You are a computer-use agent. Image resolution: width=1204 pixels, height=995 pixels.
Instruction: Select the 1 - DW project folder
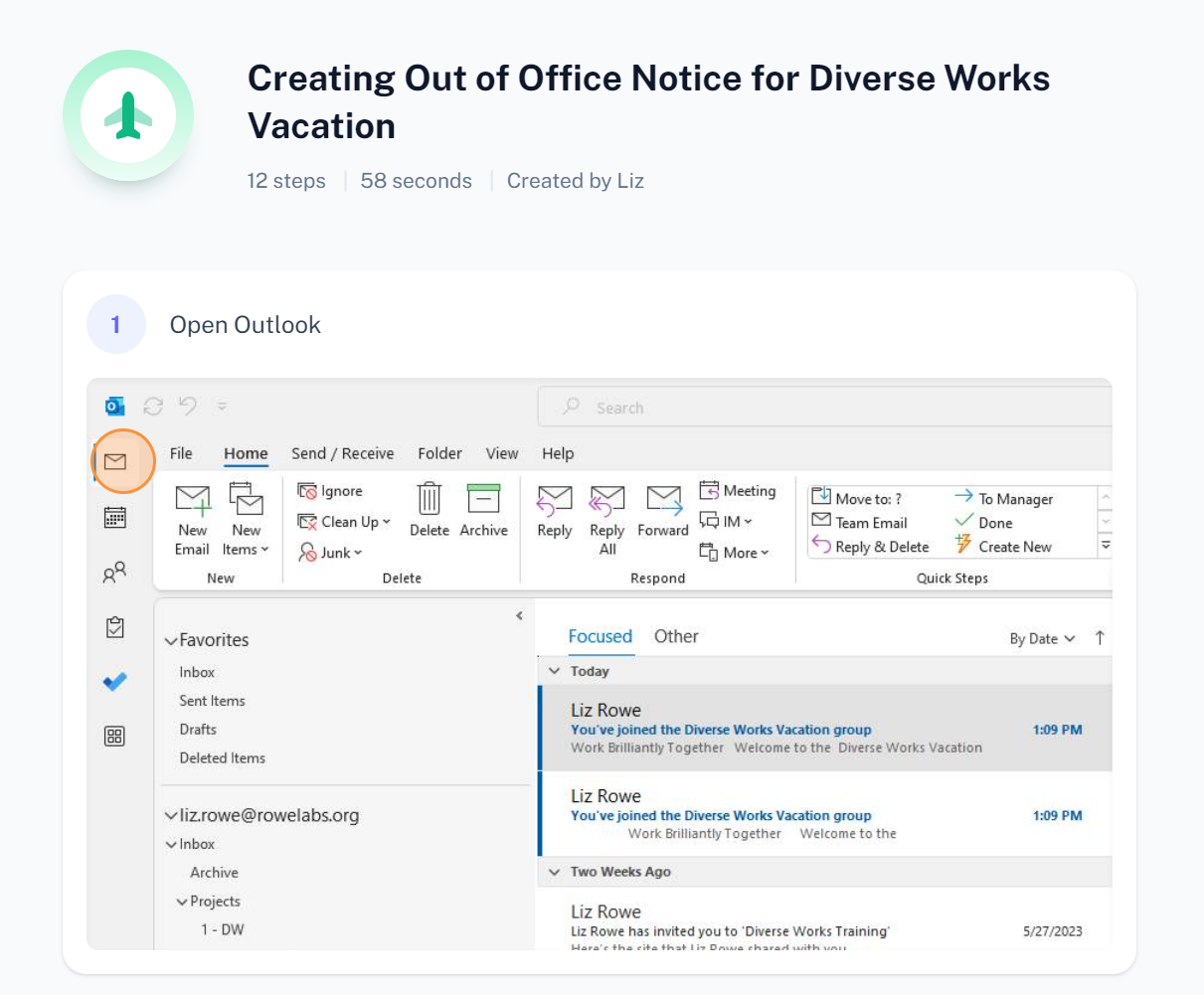[222, 929]
